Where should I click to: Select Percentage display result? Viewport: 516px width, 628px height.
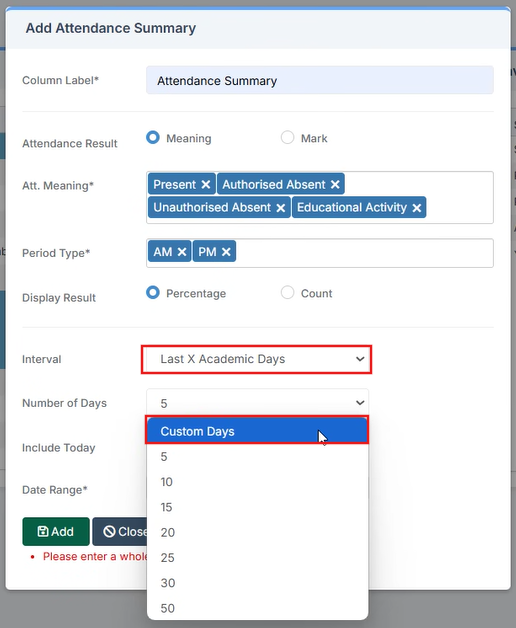tap(153, 292)
